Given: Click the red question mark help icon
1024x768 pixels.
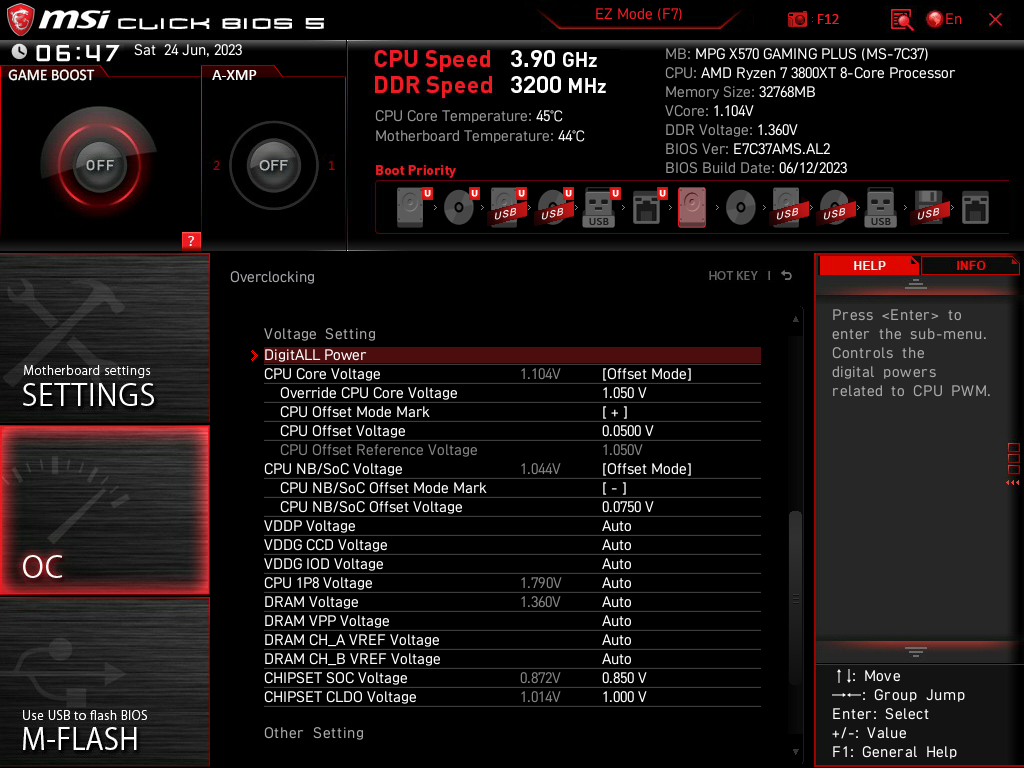Looking at the screenshot, I should click(x=191, y=240).
